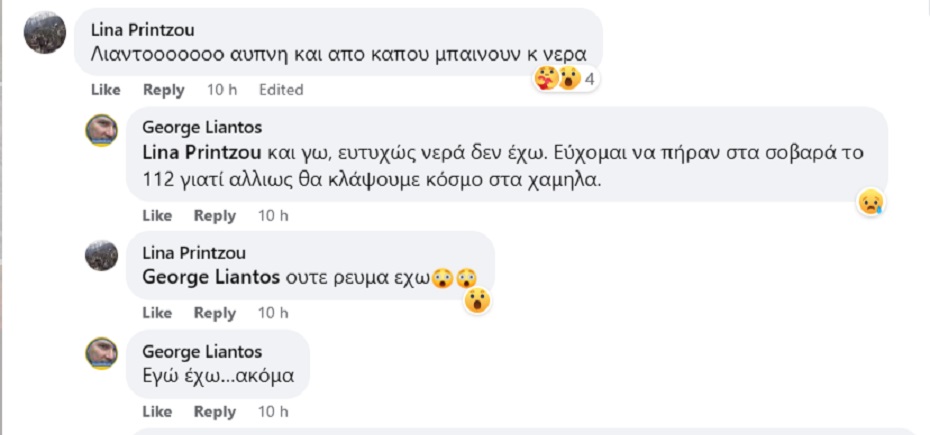930x435 pixels.
Task: Click crying reaction emoji on George's reply
Action: [x=871, y=202]
